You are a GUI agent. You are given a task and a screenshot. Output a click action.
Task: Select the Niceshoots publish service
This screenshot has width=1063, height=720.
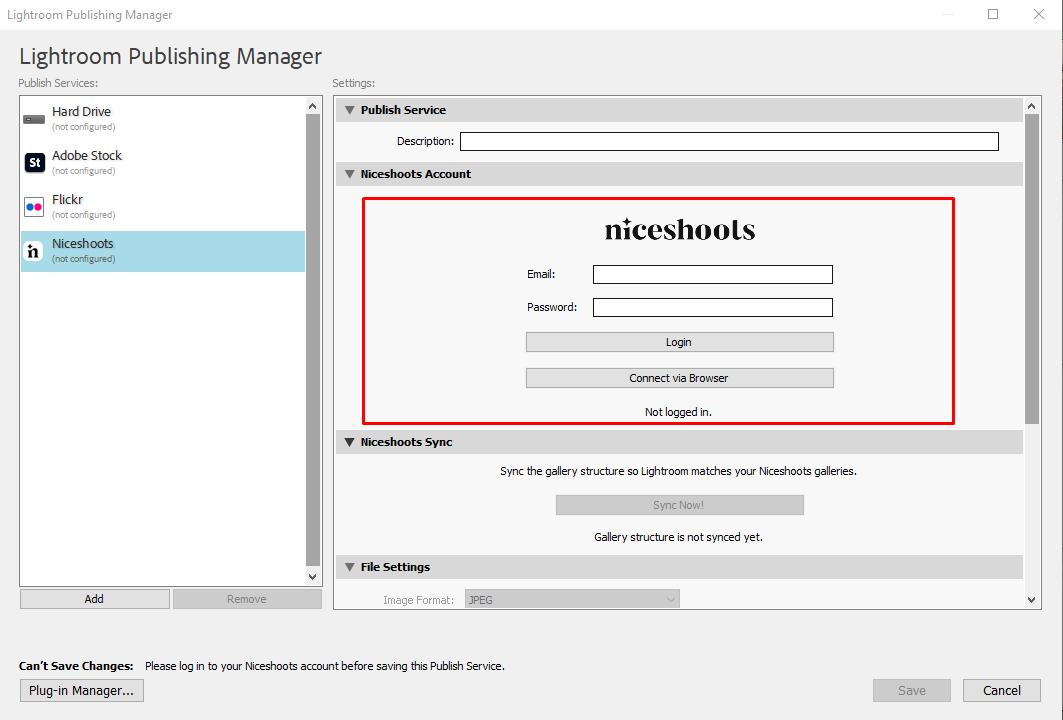163,251
